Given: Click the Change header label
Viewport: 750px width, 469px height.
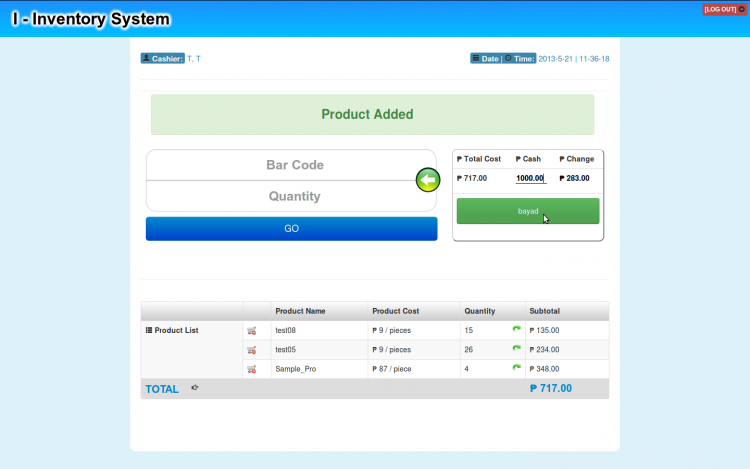Looking at the screenshot, I should tap(577, 159).
